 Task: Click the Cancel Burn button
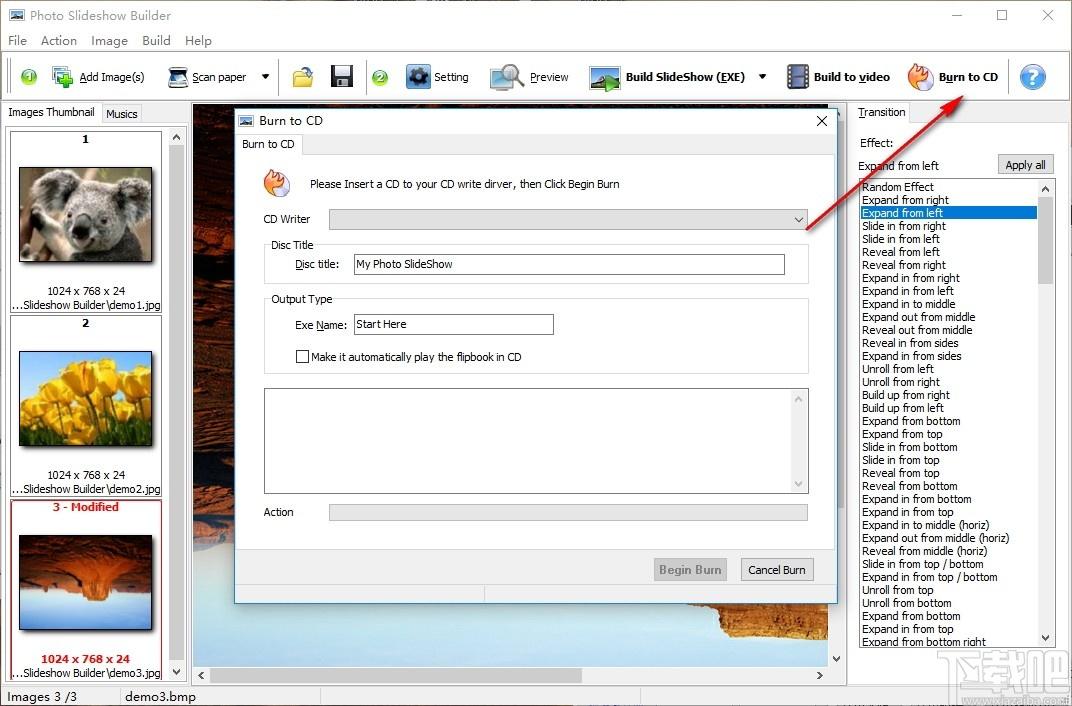[x=777, y=569]
